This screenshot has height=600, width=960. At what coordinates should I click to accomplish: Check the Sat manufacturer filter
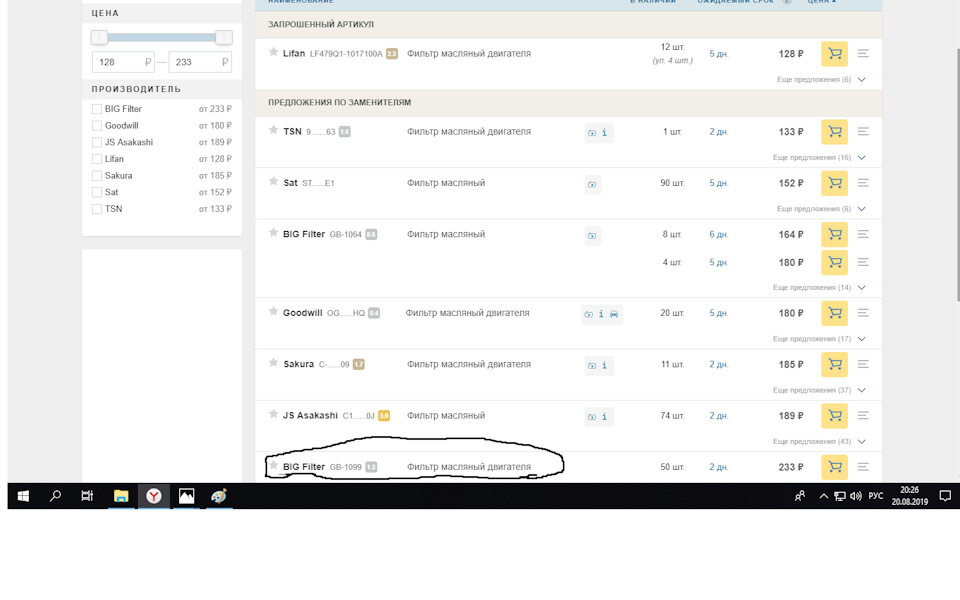coord(97,192)
